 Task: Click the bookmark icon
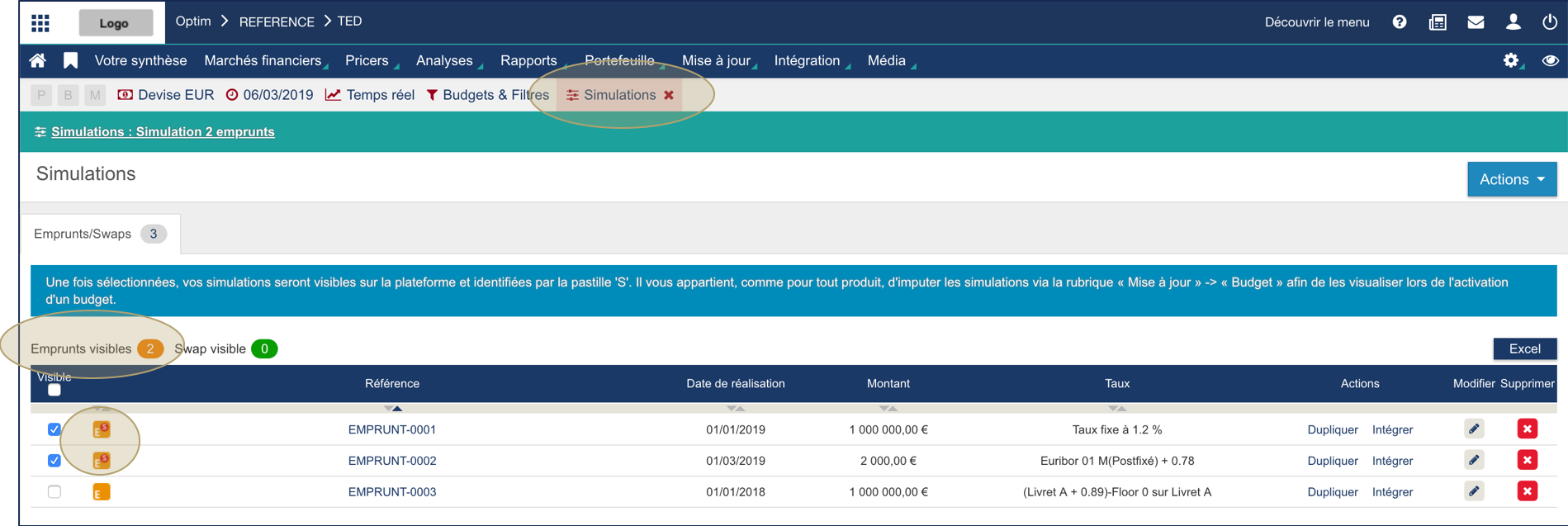click(71, 61)
